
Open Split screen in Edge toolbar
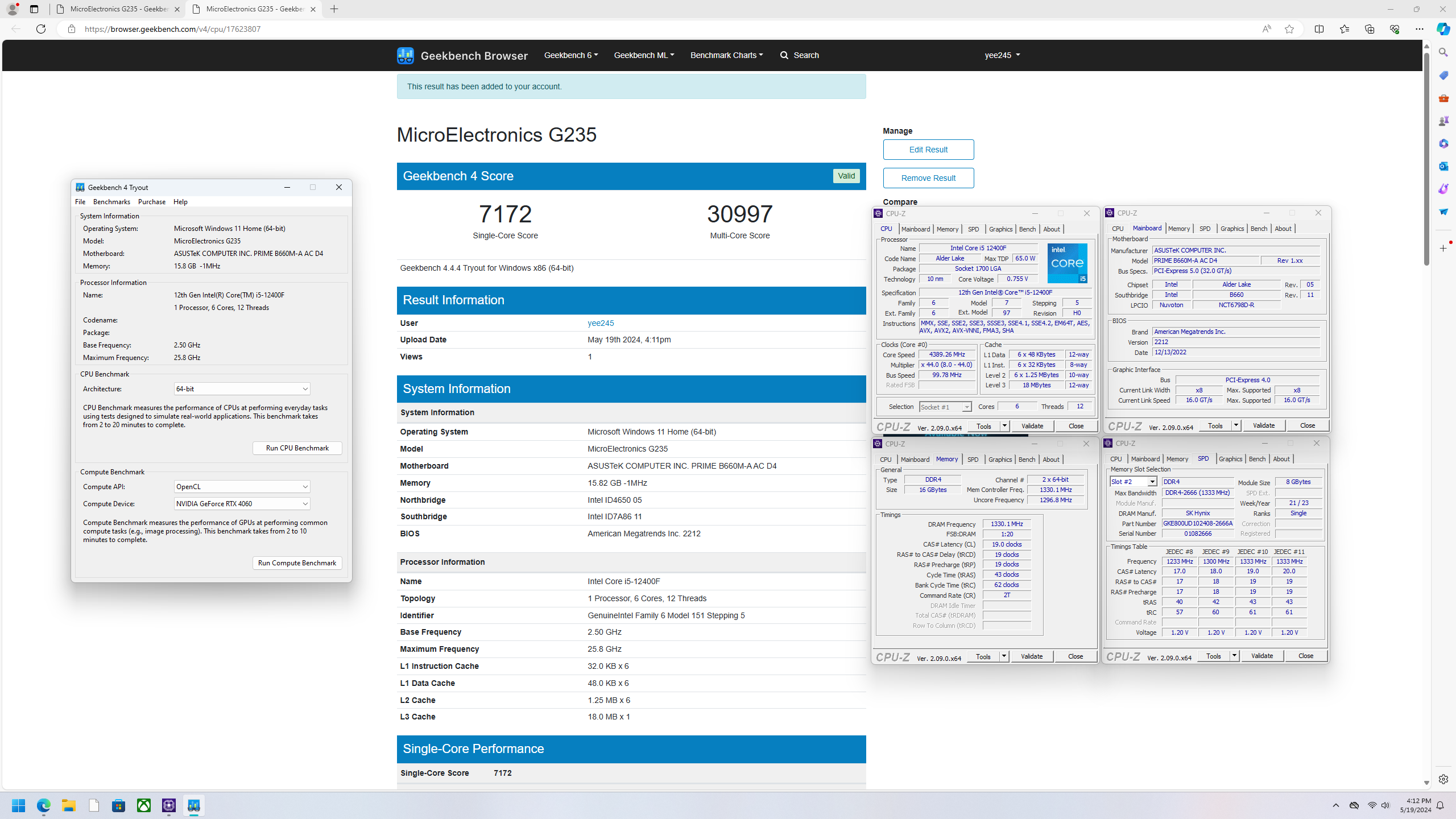point(1319,29)
